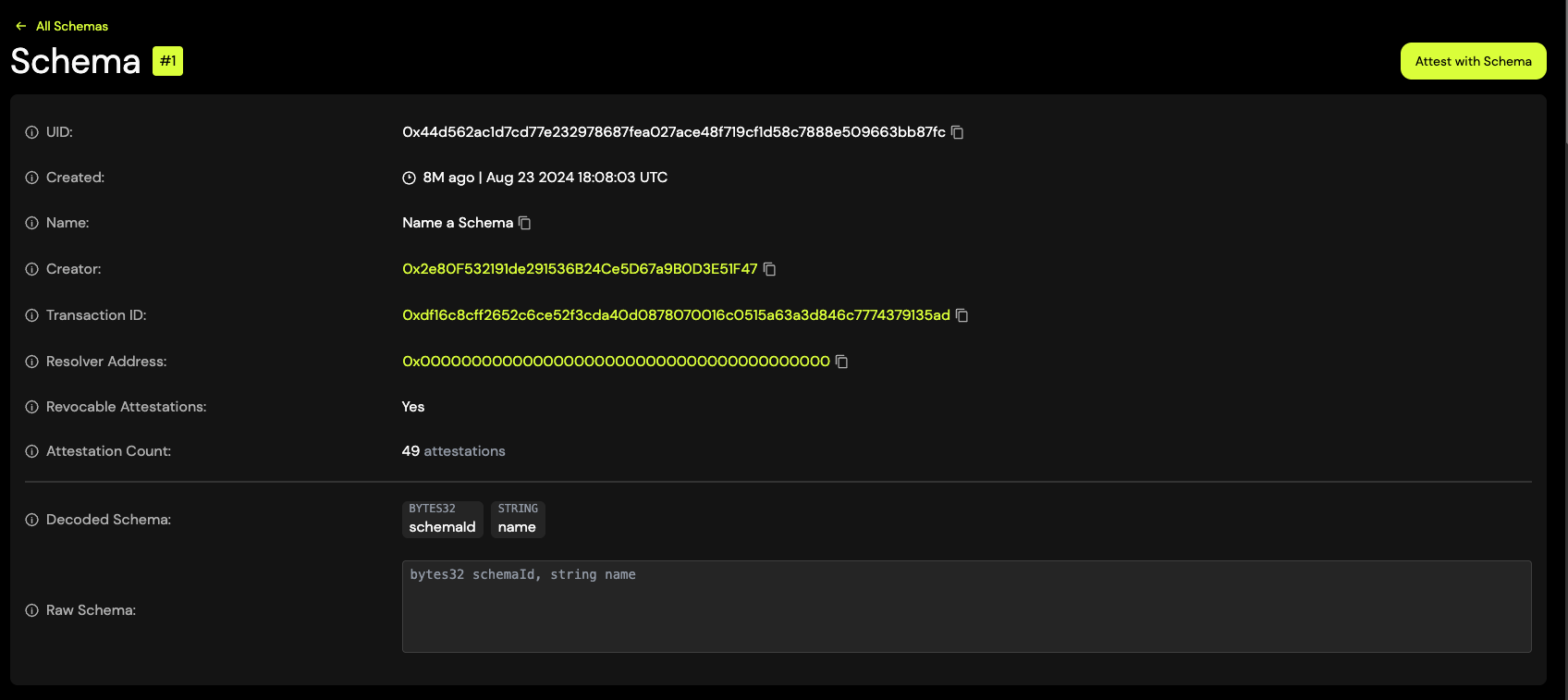Image resolution: width=1568 pixels, height=700 pixels.
Task: Click the info icon next to UID
Action: (x=31, y=132)
